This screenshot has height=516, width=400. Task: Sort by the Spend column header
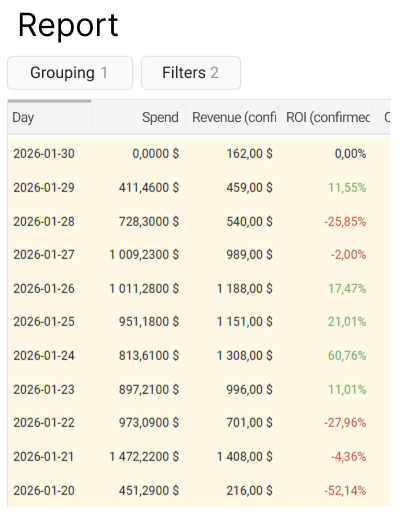(138, 117)
